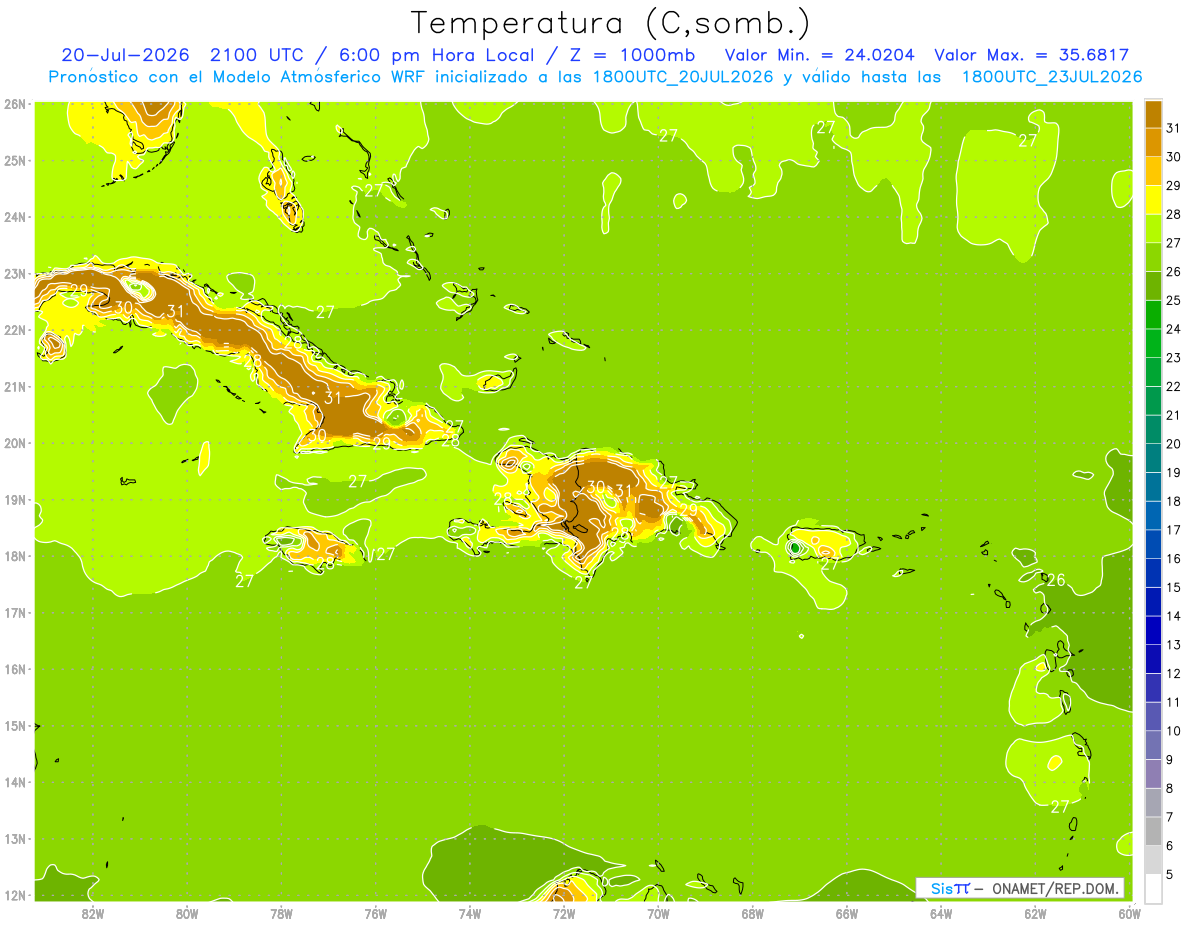Click the dark brown top swatch of color scale
This screenshot has width=1200, height=927.
coord(1153,114)
